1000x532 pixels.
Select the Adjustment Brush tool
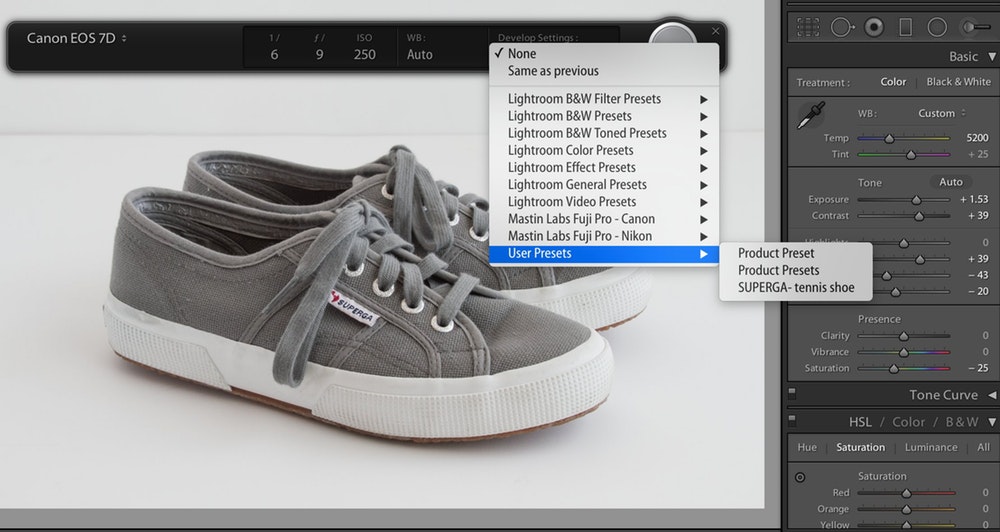click(x=975, y=27)
